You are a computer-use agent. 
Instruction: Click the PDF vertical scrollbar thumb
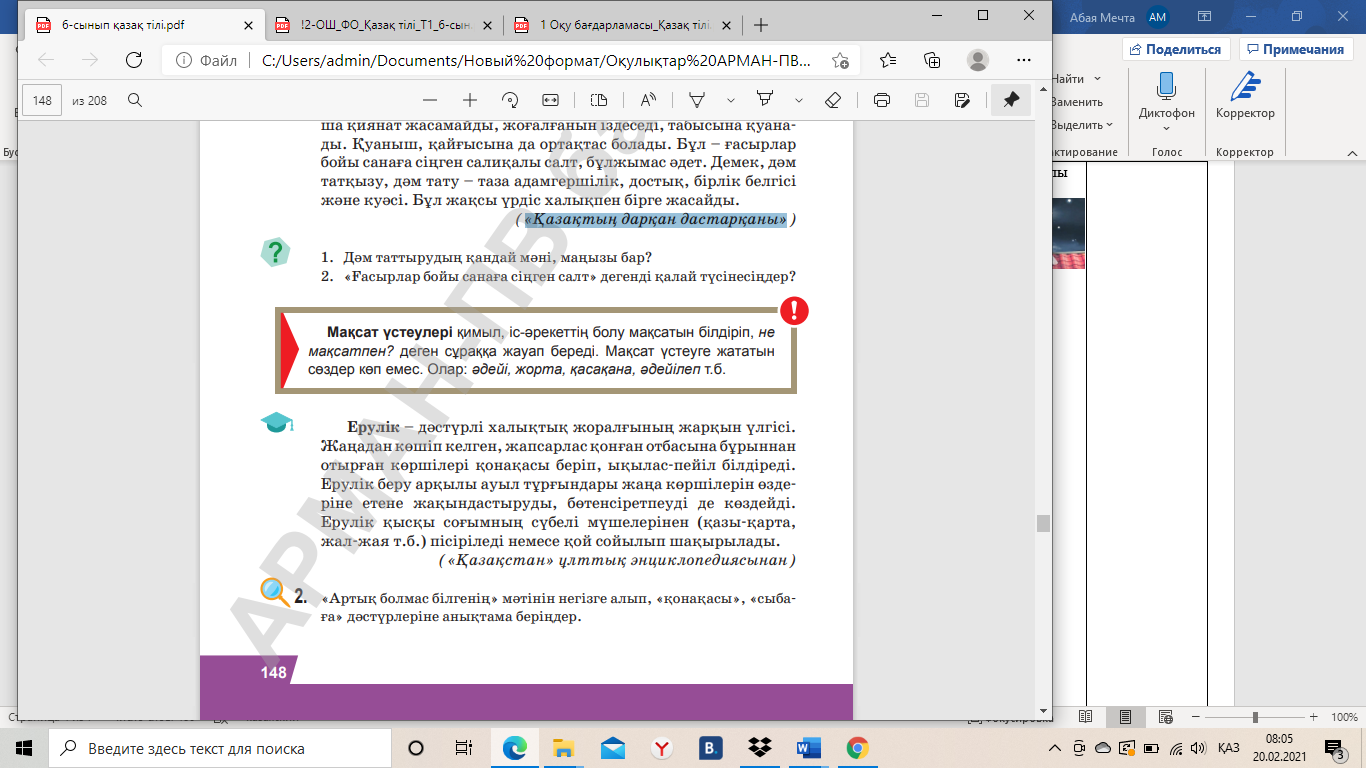pyautogui.click(x=1044, y=524)
